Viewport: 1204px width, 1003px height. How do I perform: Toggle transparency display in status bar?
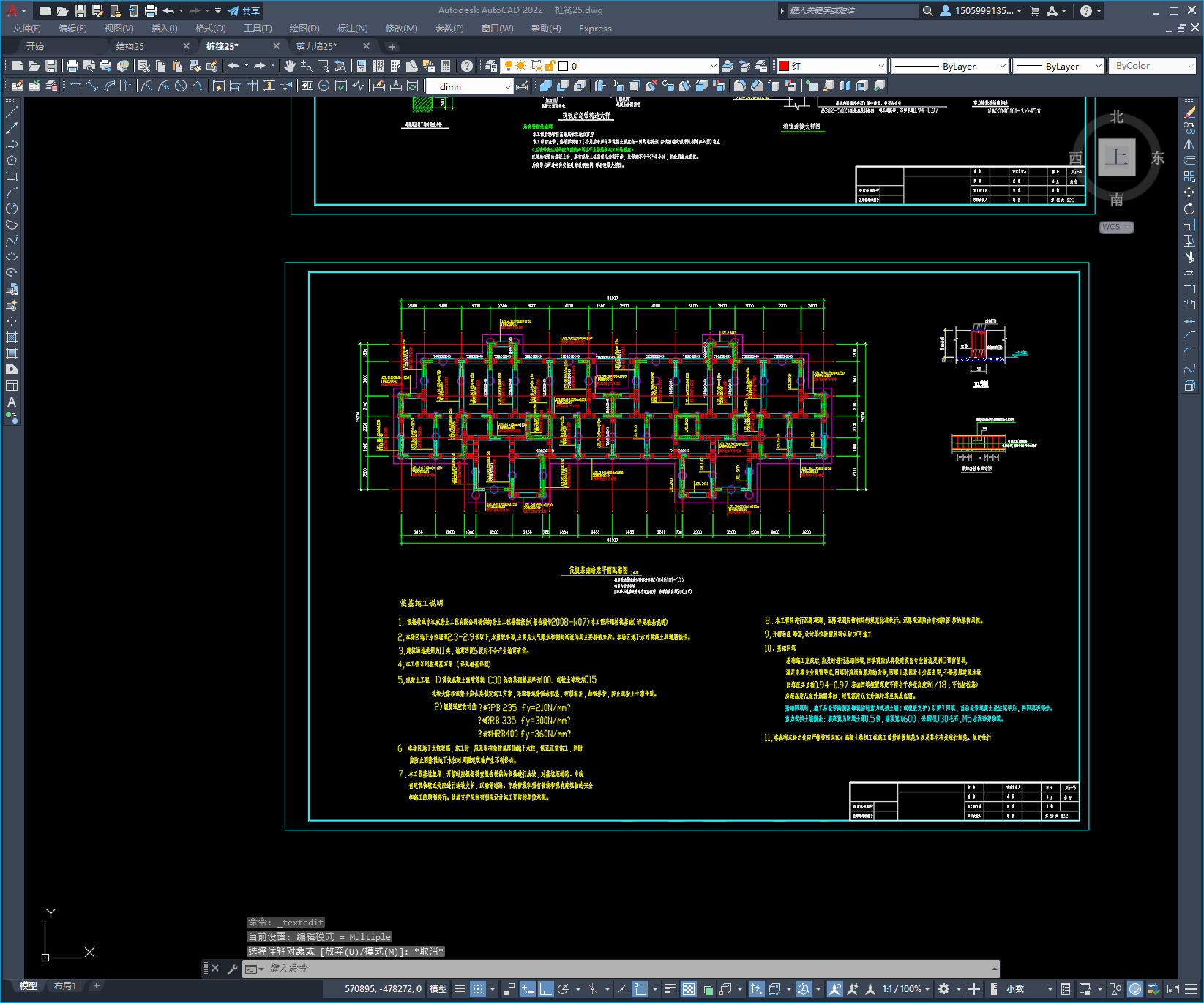689,989
